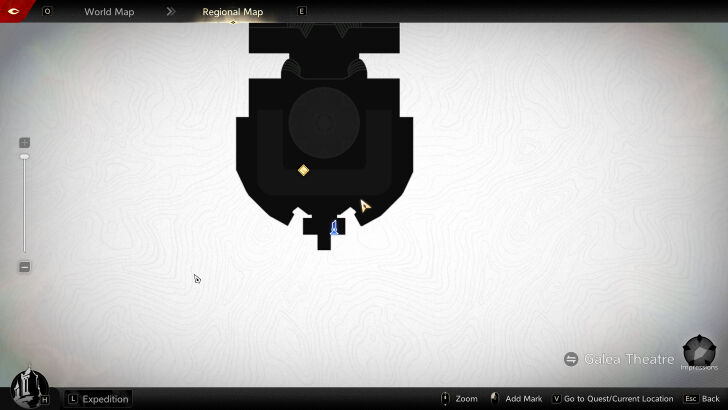This screenshot has height=410, width=728.
Task: Click the Galea Theatre location label
Action: click(629, 359)
